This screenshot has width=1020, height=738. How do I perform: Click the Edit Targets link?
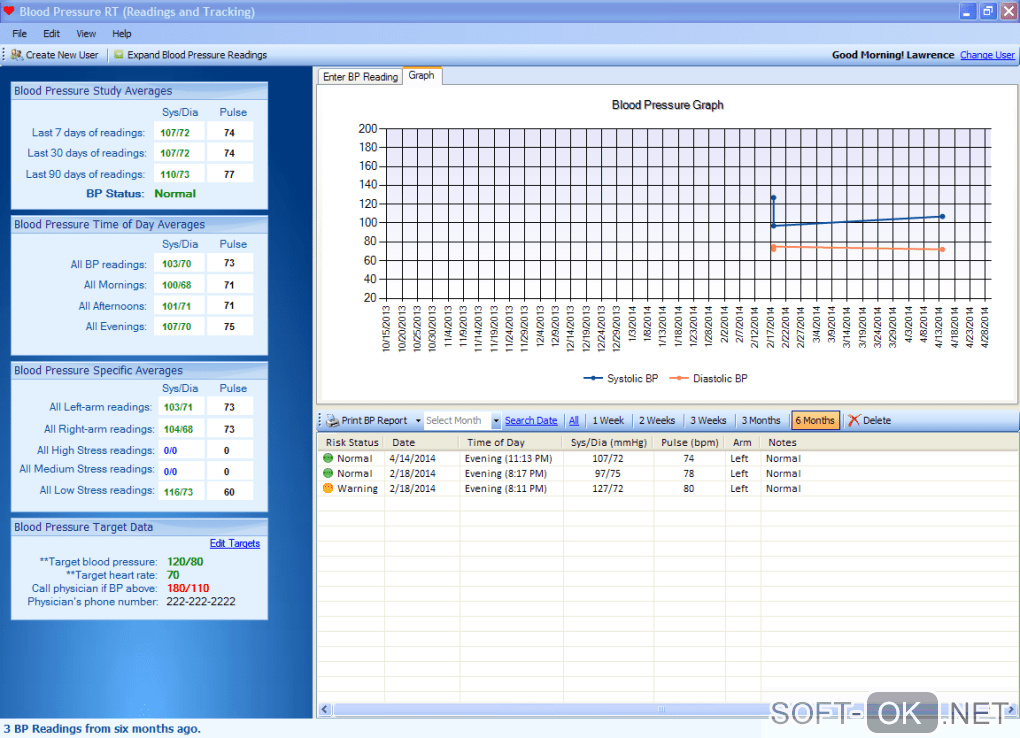click(x=234, y=544)
